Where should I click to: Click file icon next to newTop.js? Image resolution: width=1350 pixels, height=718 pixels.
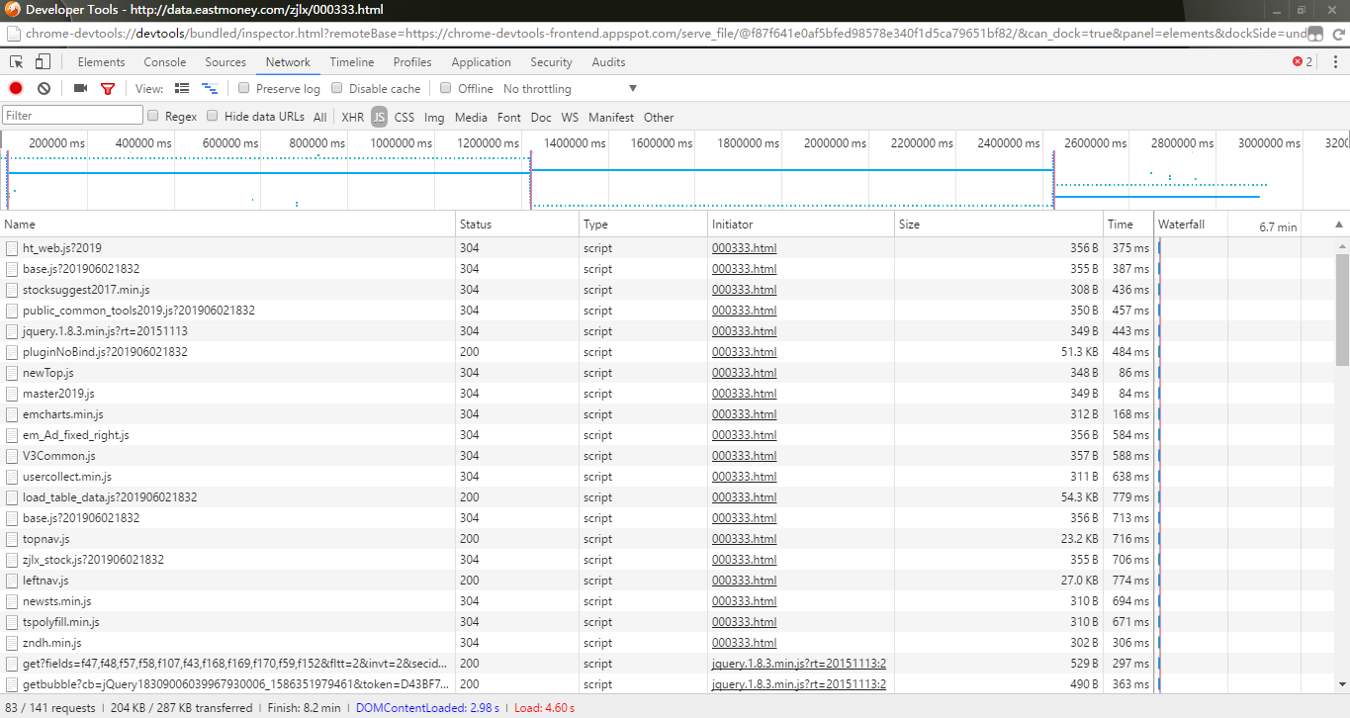tap(12, 373)
